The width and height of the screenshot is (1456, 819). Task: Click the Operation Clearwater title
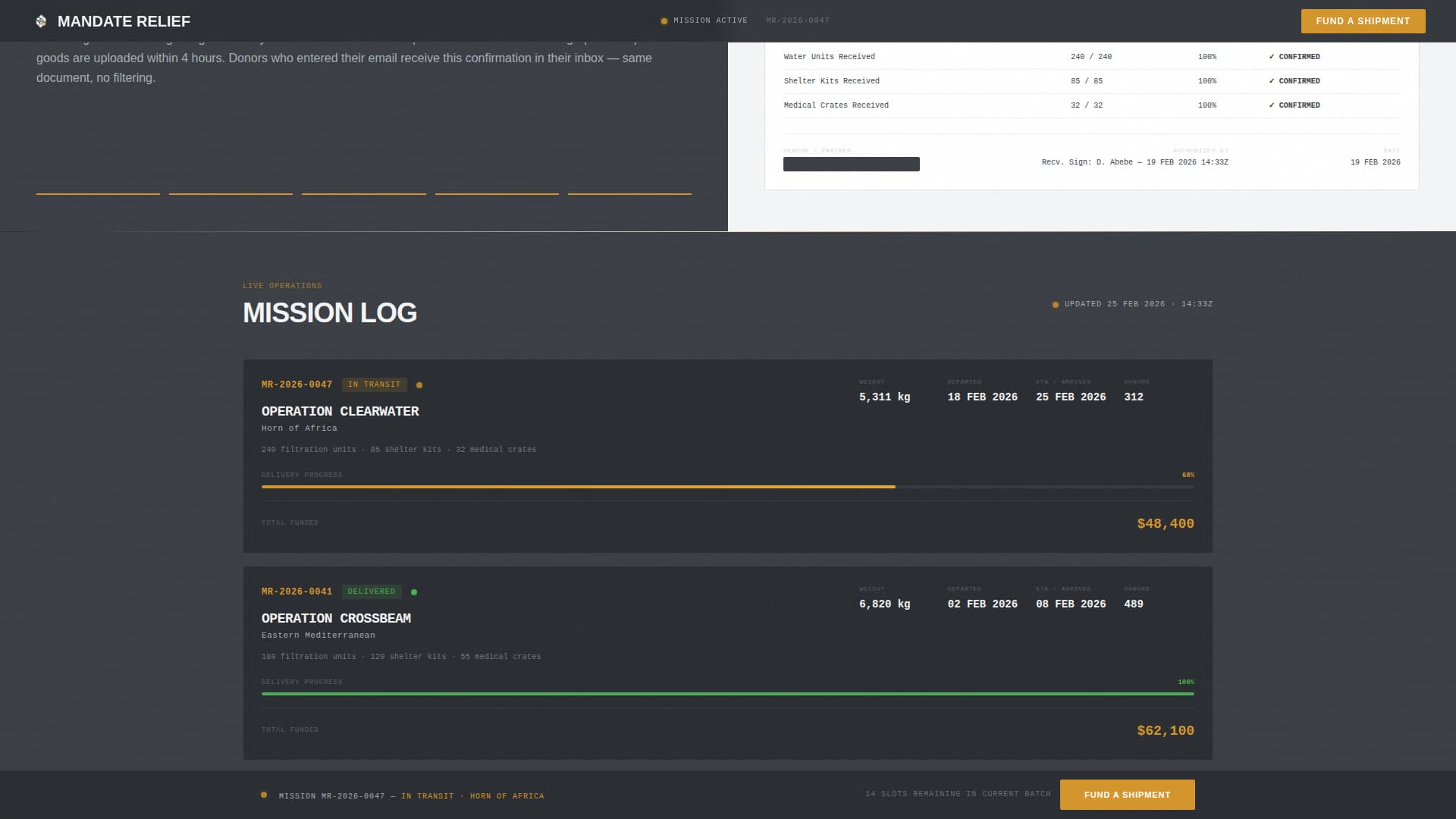click(x=340, y=411)
